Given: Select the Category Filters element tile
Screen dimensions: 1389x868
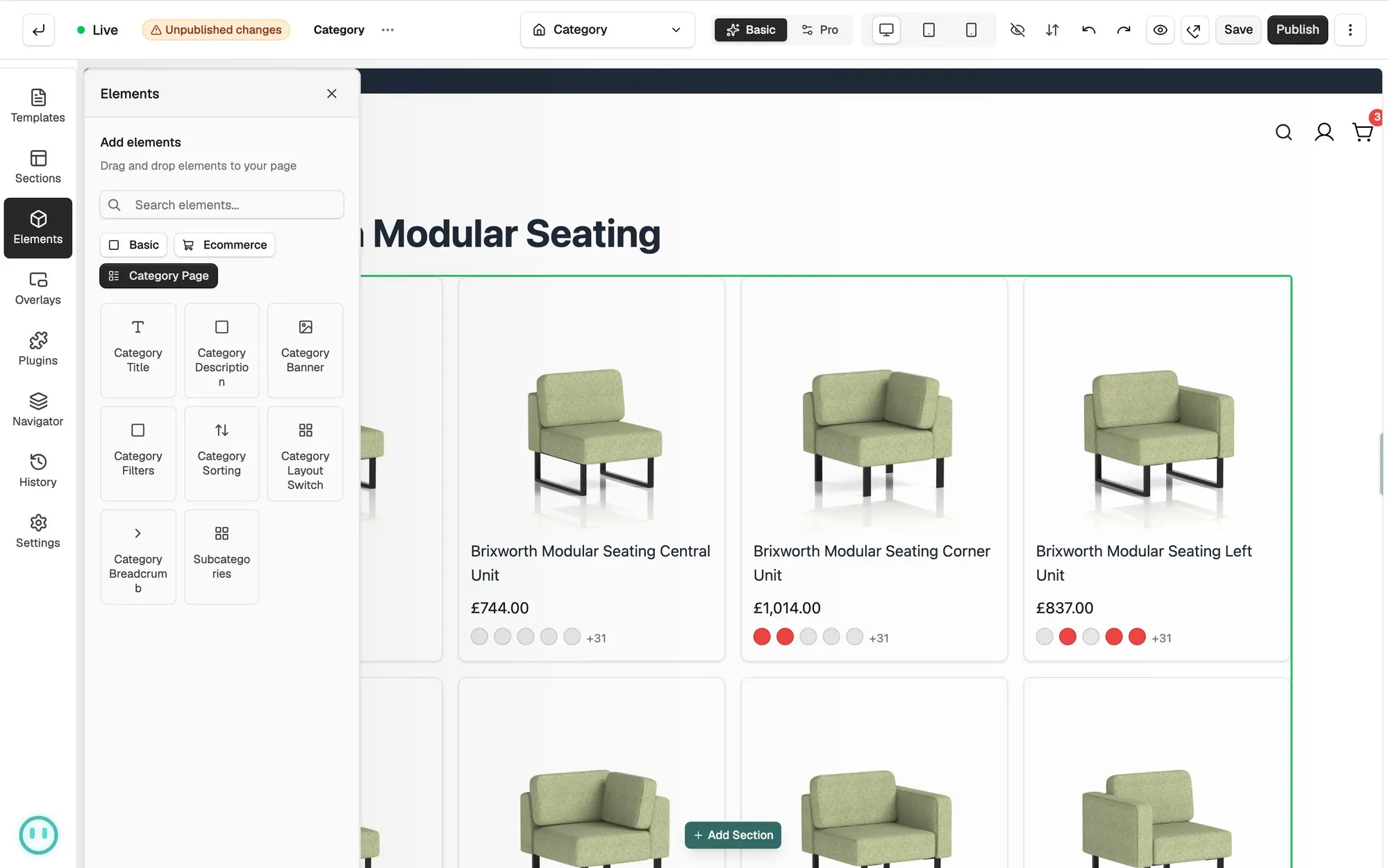Looking at the screenshot, I should [x=138, y=453].
